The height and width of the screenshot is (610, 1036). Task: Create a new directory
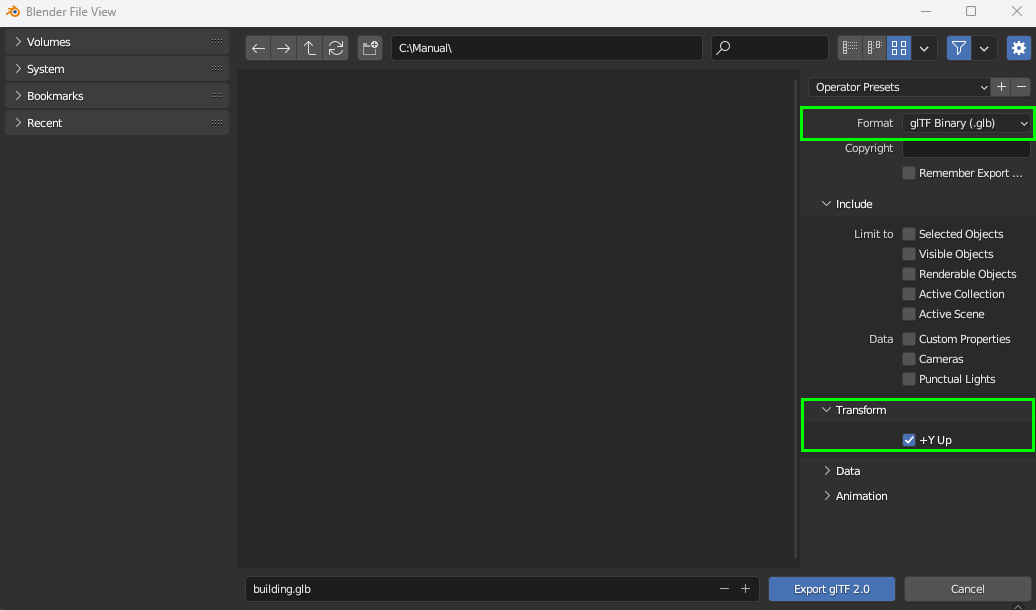369,47
